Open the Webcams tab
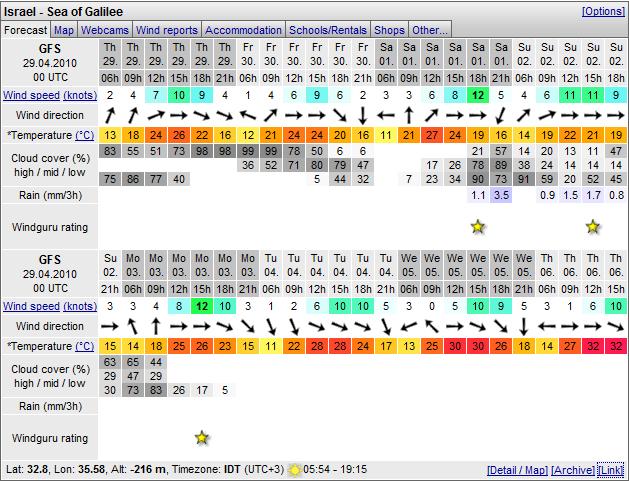 point(105,30)
